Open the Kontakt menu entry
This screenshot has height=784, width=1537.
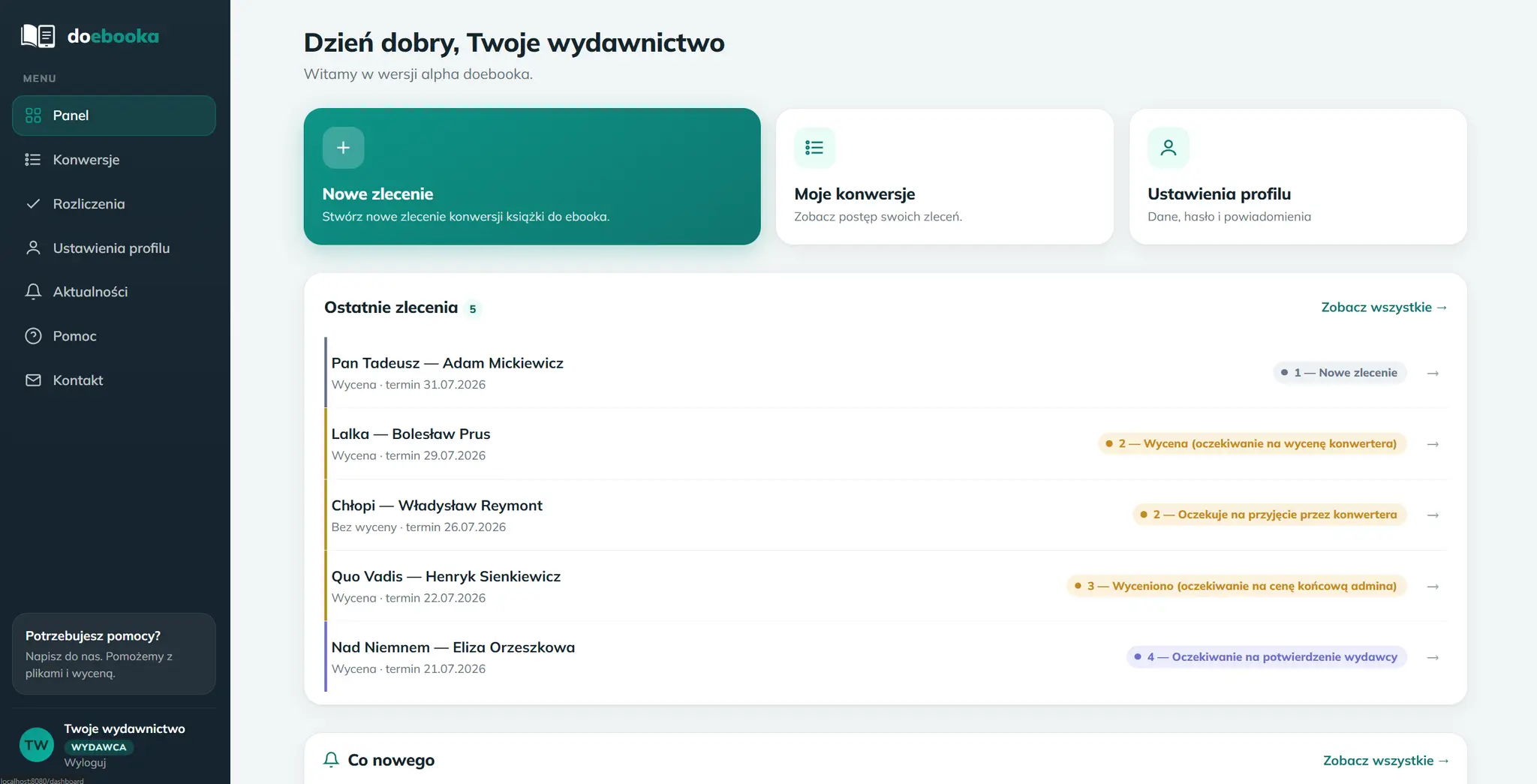(114, 380)
